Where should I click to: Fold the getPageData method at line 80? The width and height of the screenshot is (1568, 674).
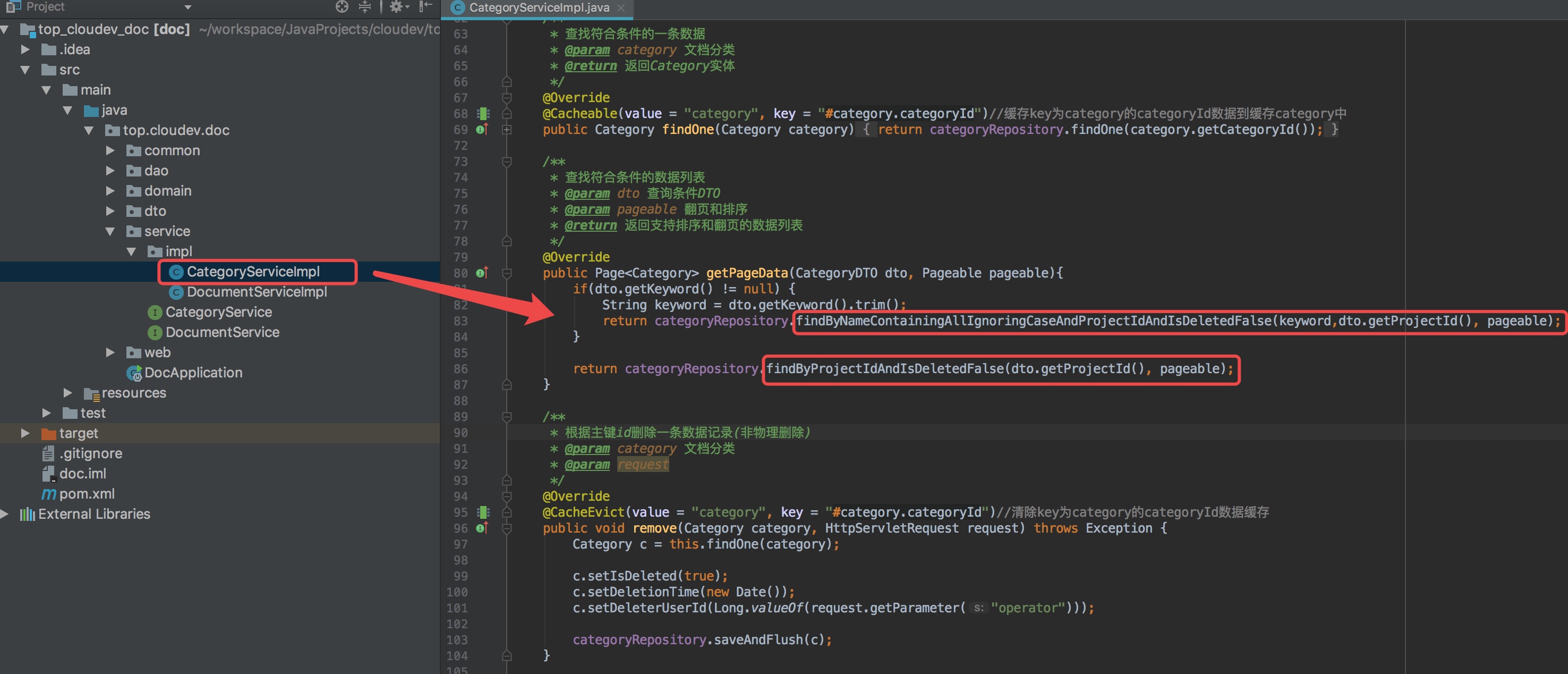[x=506, y=273]
